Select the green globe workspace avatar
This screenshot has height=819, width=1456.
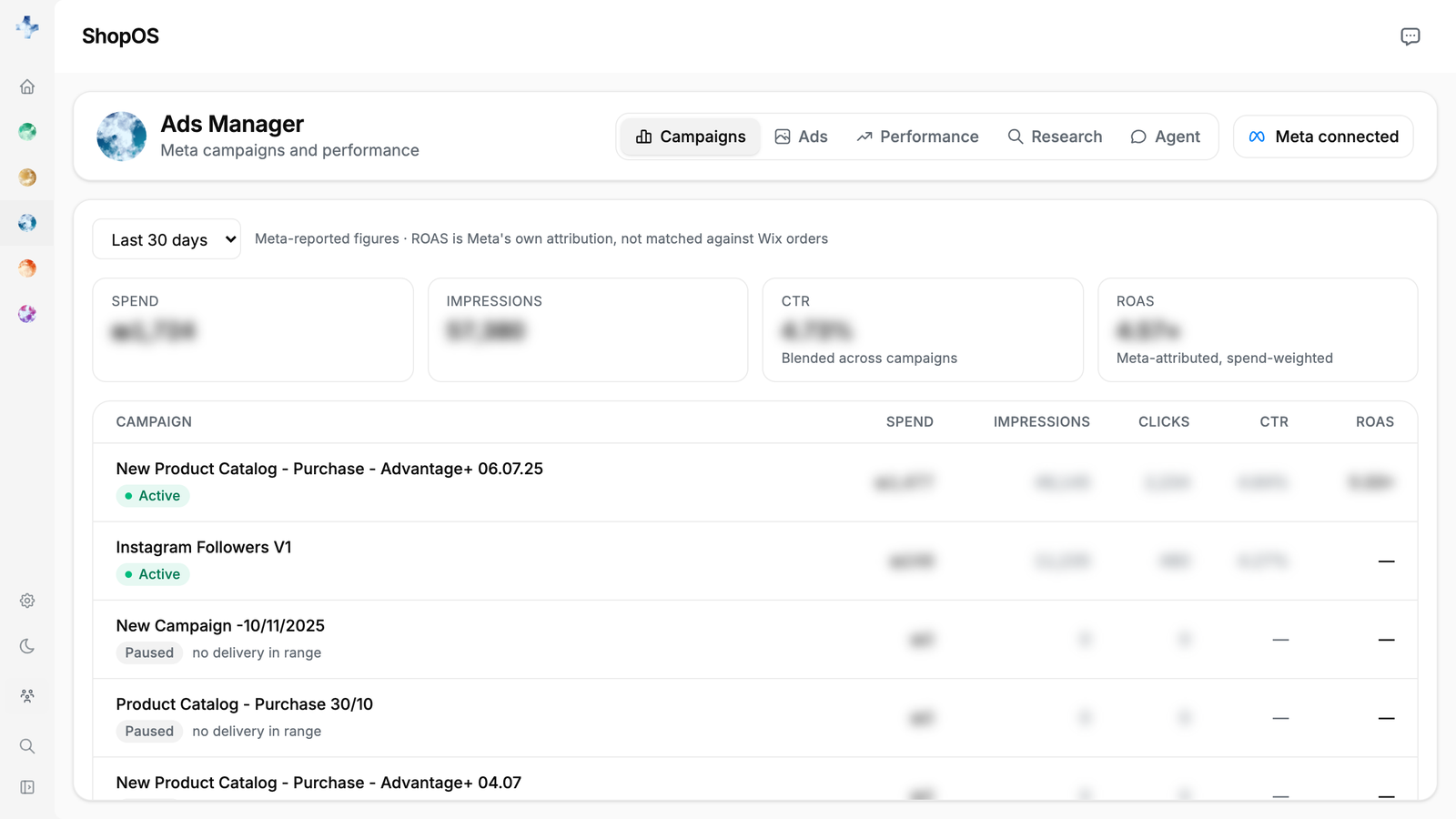[x=27, y=132]
